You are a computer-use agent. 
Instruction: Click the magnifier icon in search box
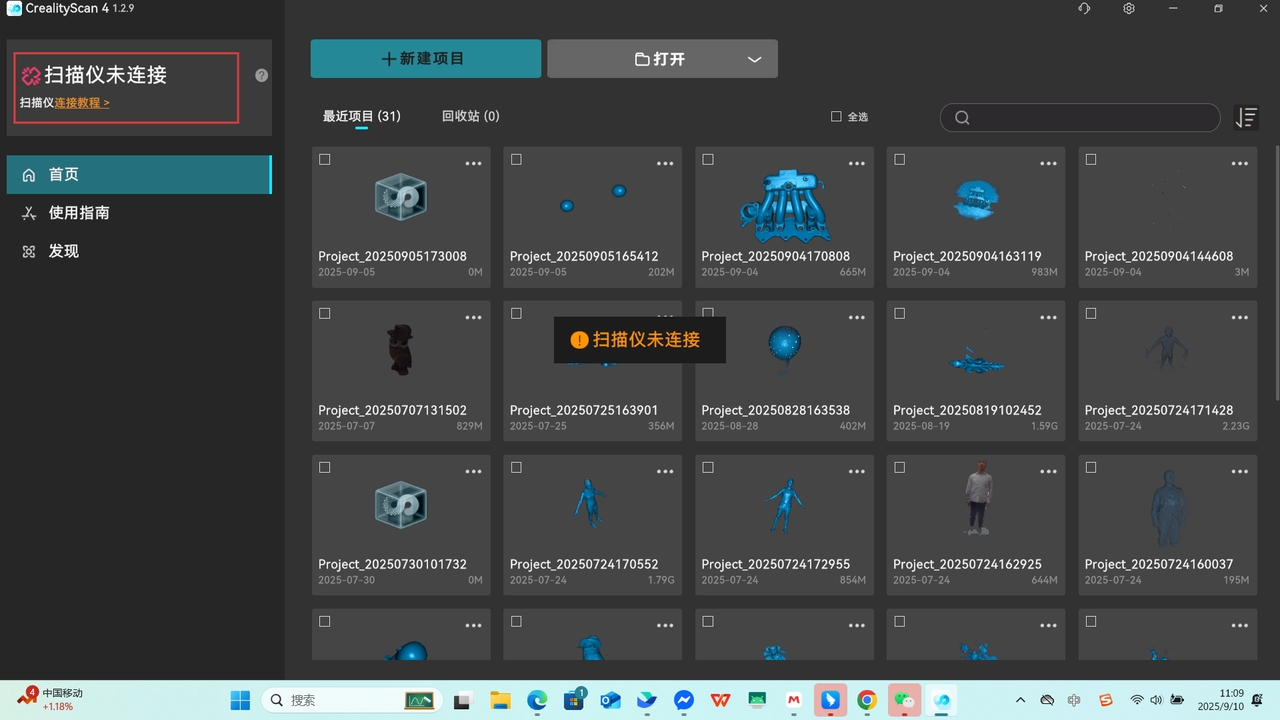pyautogui.click(x=962, y=118)
